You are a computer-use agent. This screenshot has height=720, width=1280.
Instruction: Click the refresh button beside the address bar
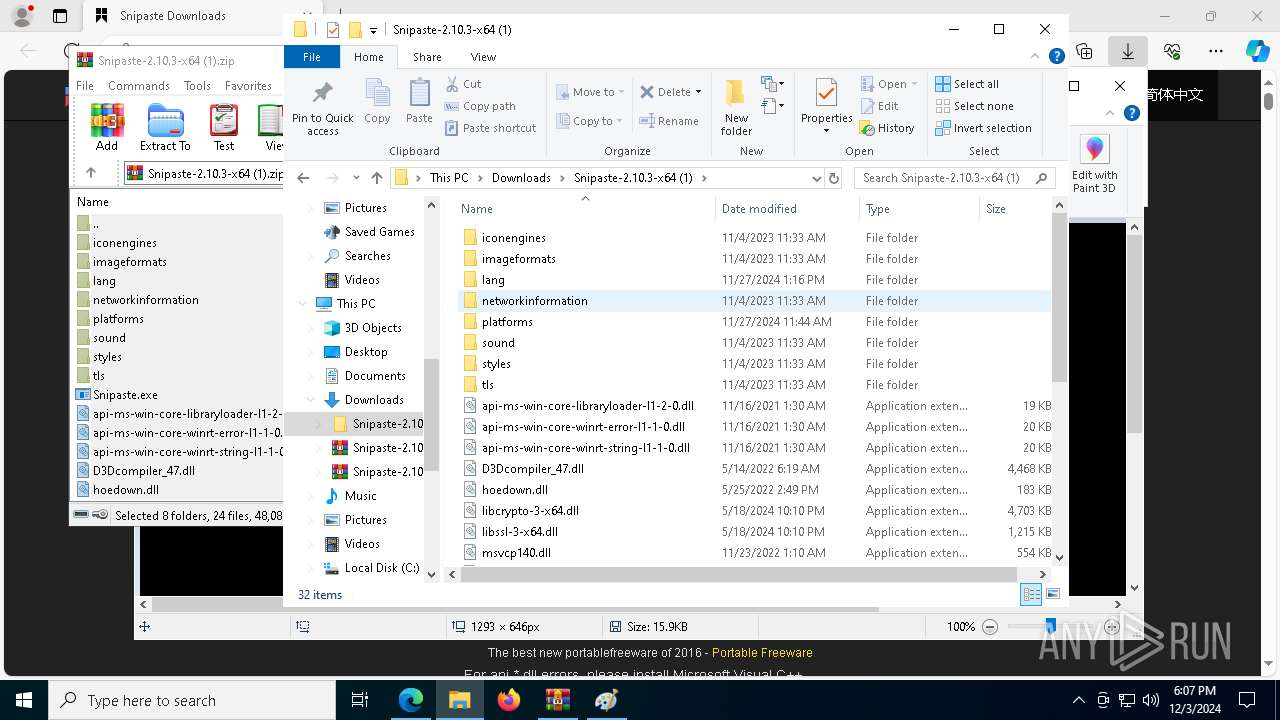[x=834, y=178]
